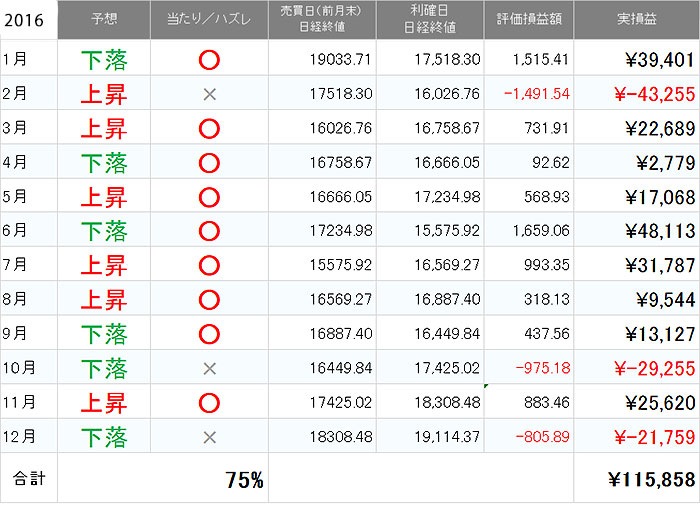
Task: Click the 合計 row label
Action: [x=28, y=479]
